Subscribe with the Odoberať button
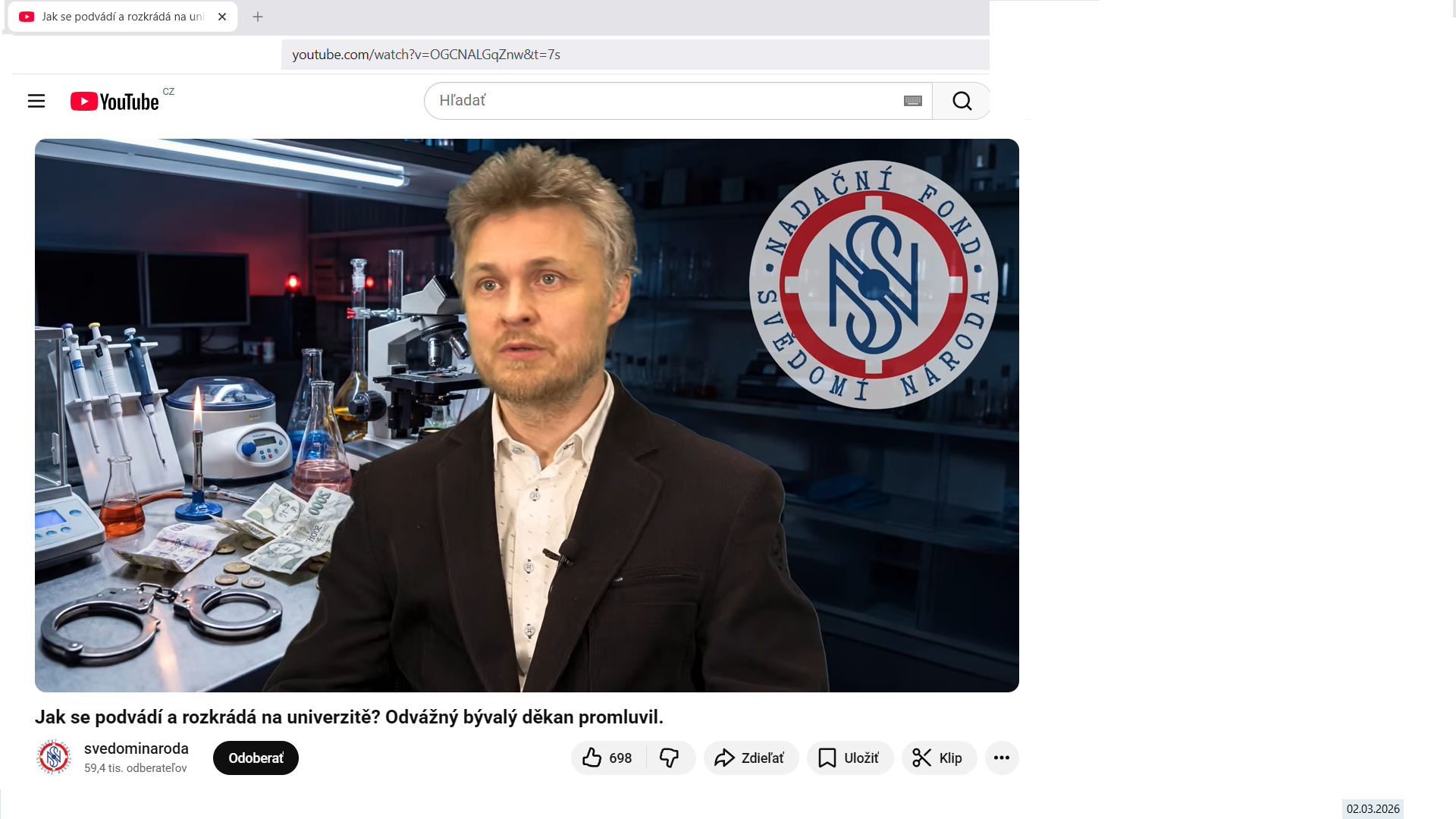This screenshot has height=819, width=1456. (x=256, y=758)
